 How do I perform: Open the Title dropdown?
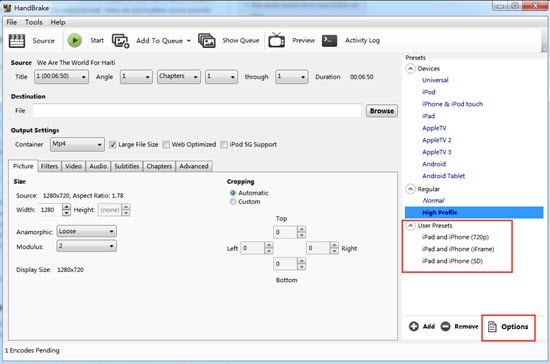[61, 76]
